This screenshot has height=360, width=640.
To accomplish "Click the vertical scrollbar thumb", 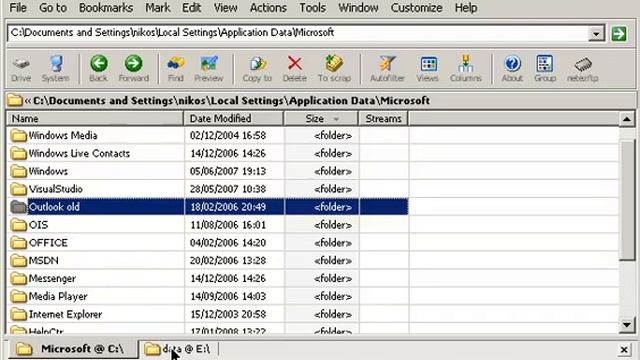I will [x=627, y=200].
